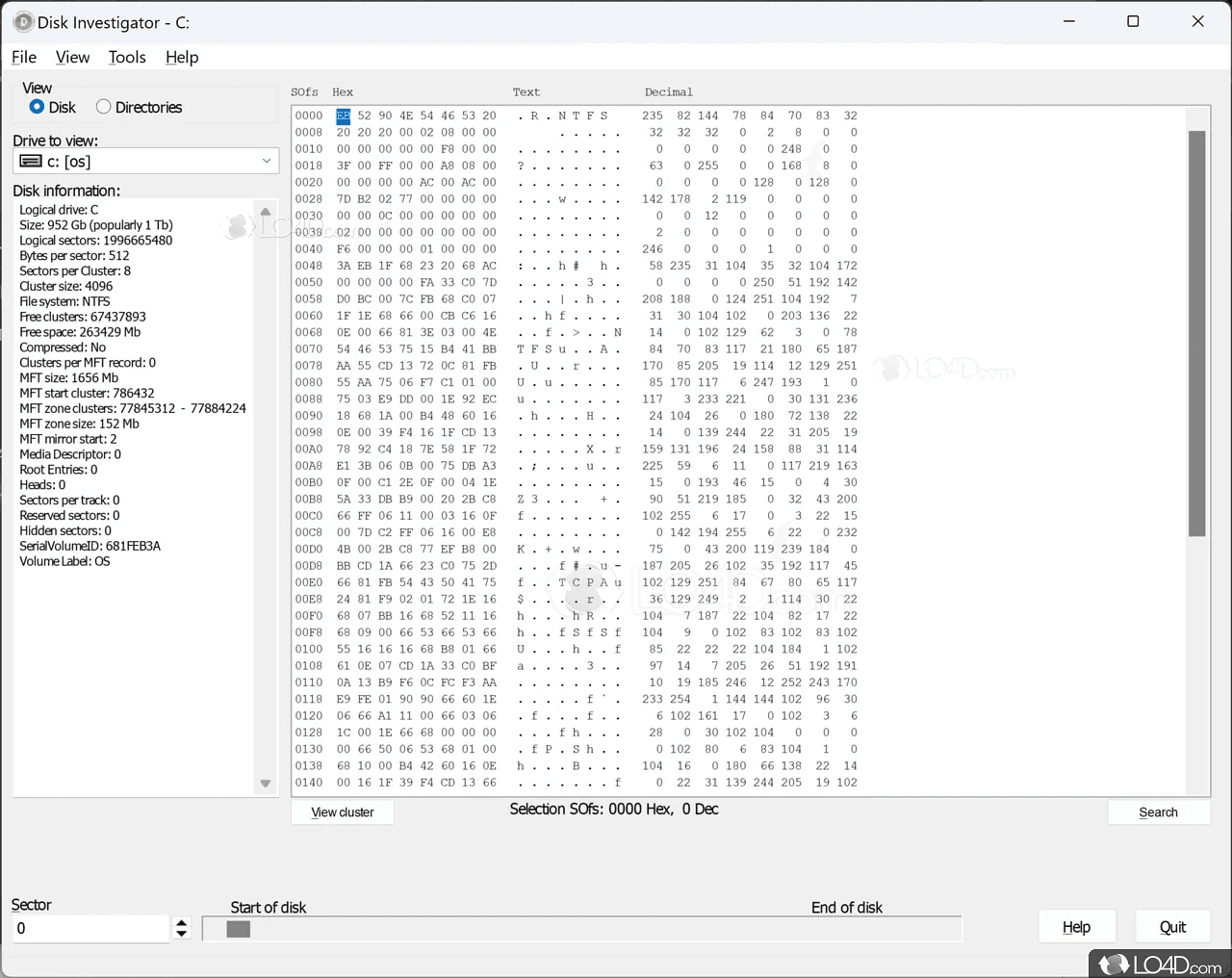Click the Quit button
Image resolution: width=1232 pixels, height=978 pixels.
point(1172,926)
